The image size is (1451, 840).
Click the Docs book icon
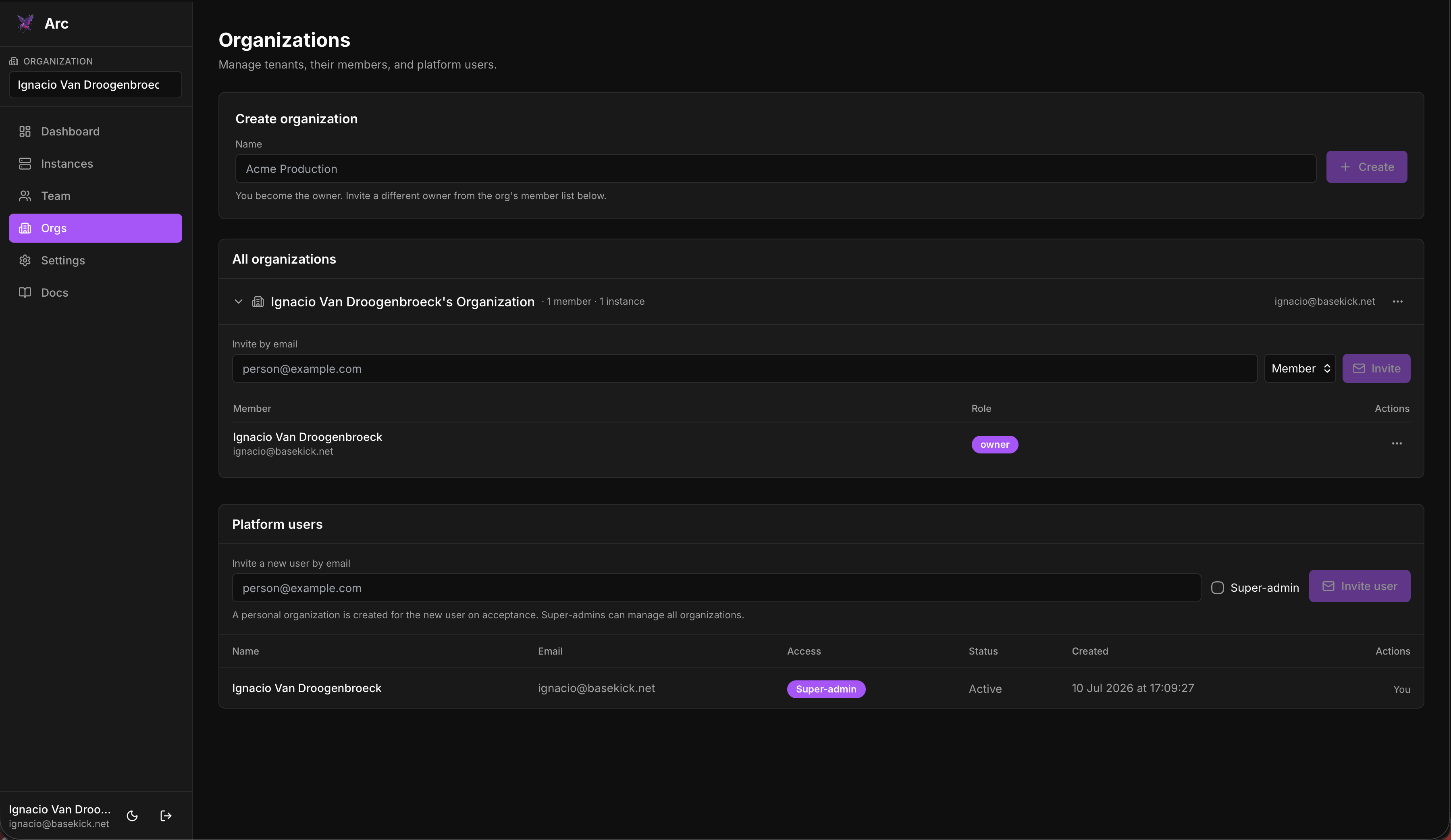25,293
